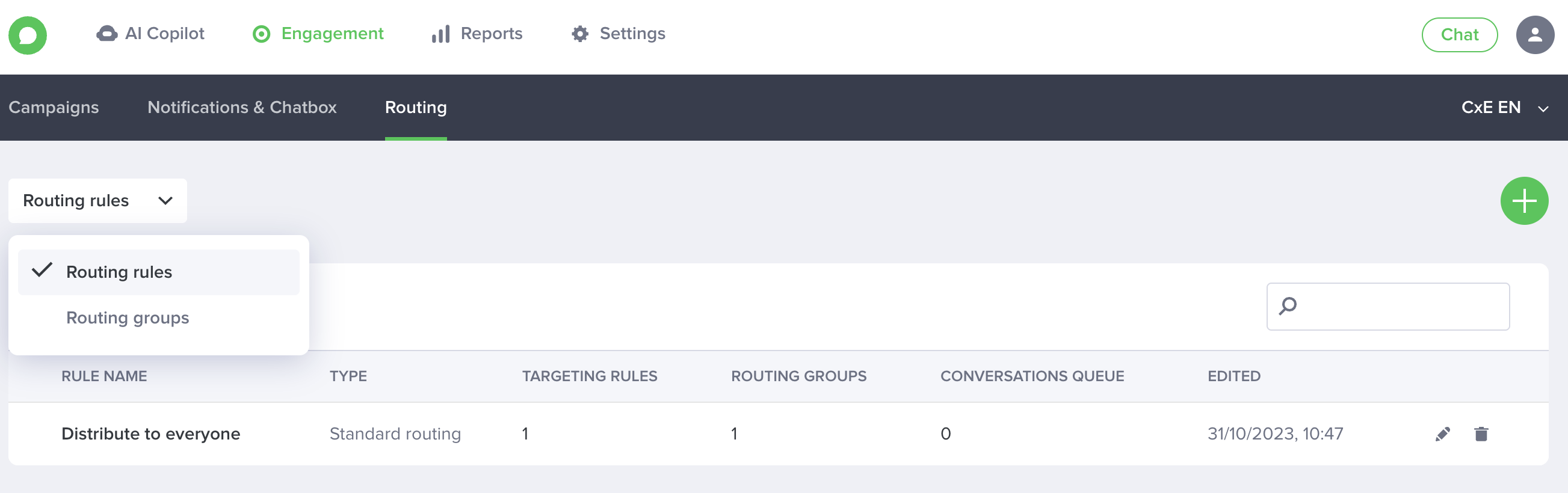Open Settings from top navigation
1568x493 pixels.
point(619,34)
